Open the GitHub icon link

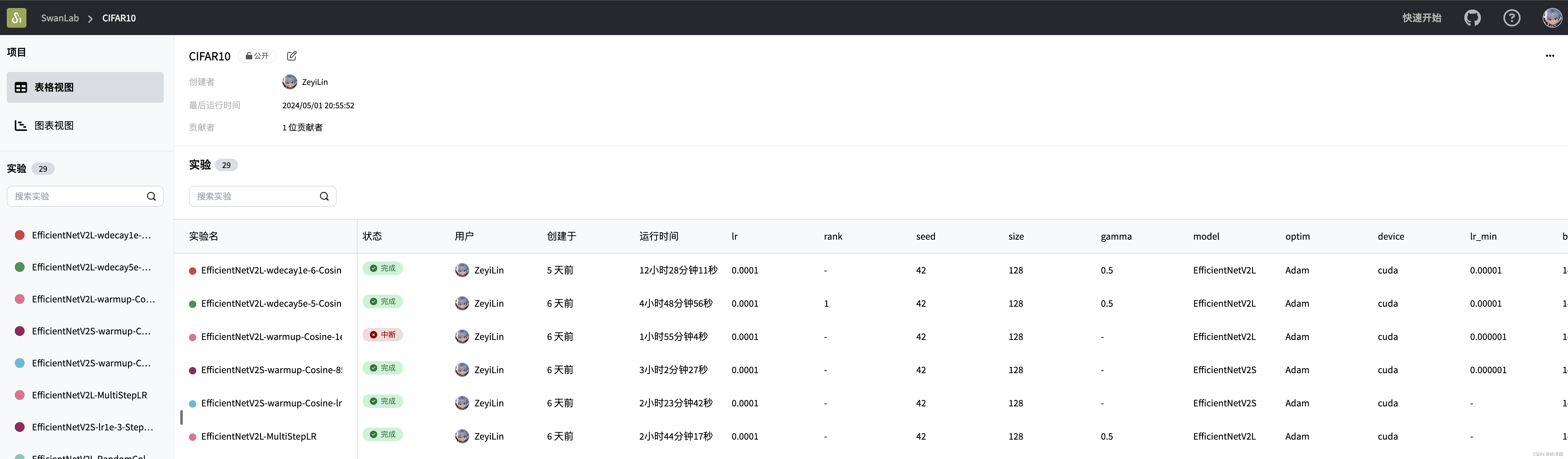click(1472, 18)
